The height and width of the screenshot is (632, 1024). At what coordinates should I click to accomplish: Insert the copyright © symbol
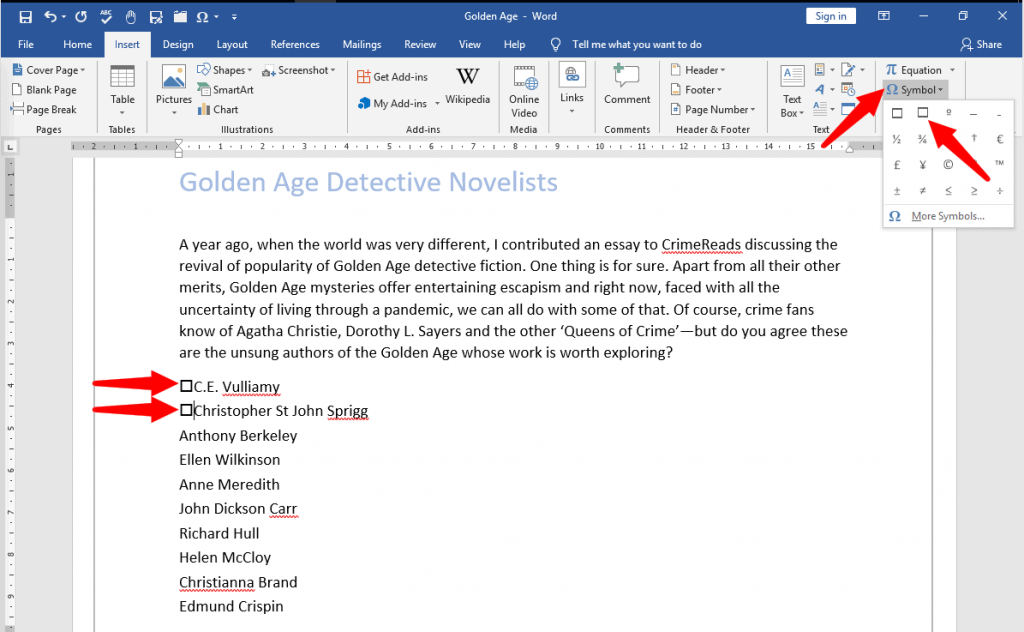[x=948, y=165]
